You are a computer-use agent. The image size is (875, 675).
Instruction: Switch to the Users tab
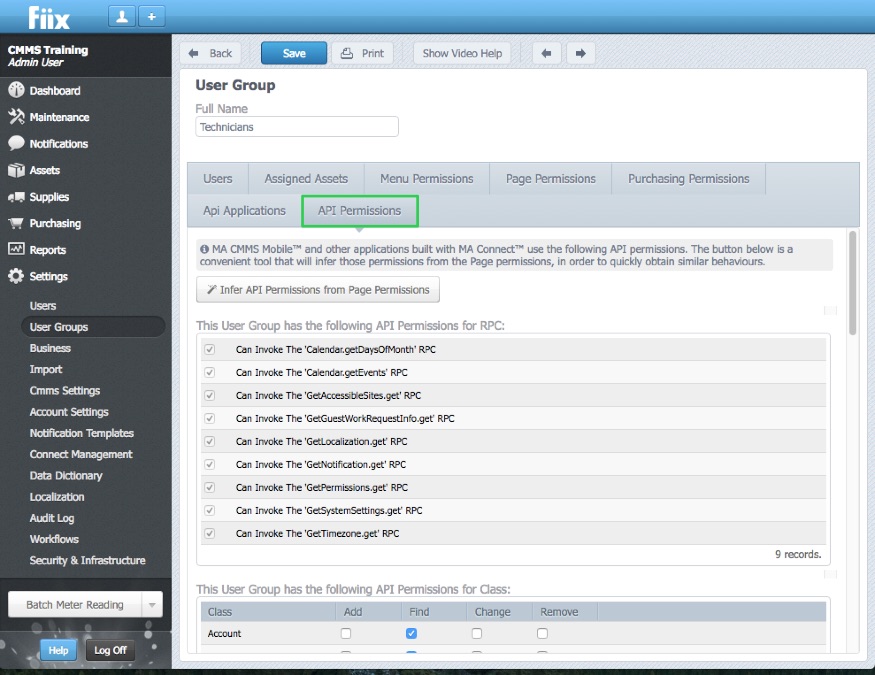click(218, 179)
